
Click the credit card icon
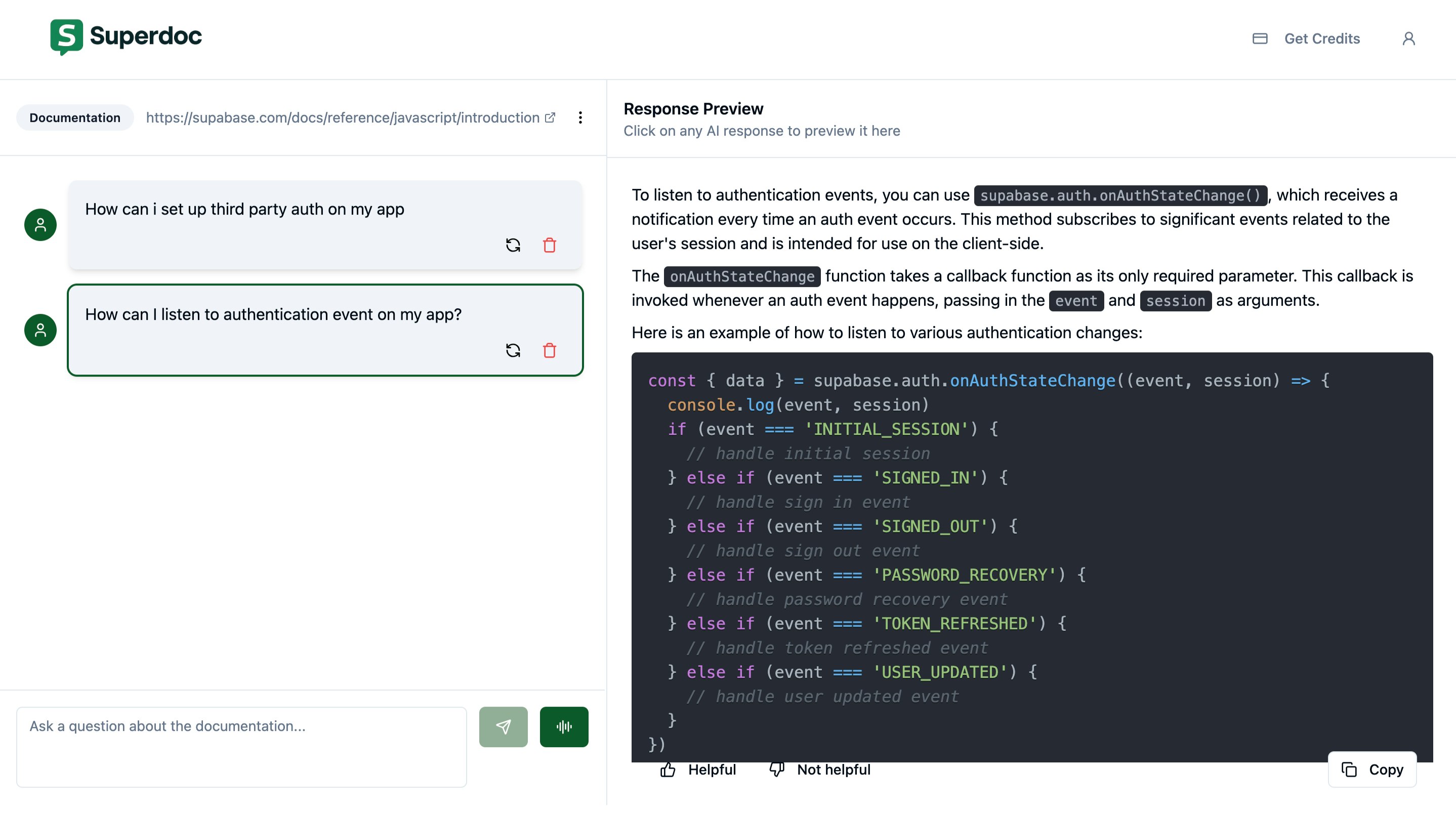[x=1259, y=38]
